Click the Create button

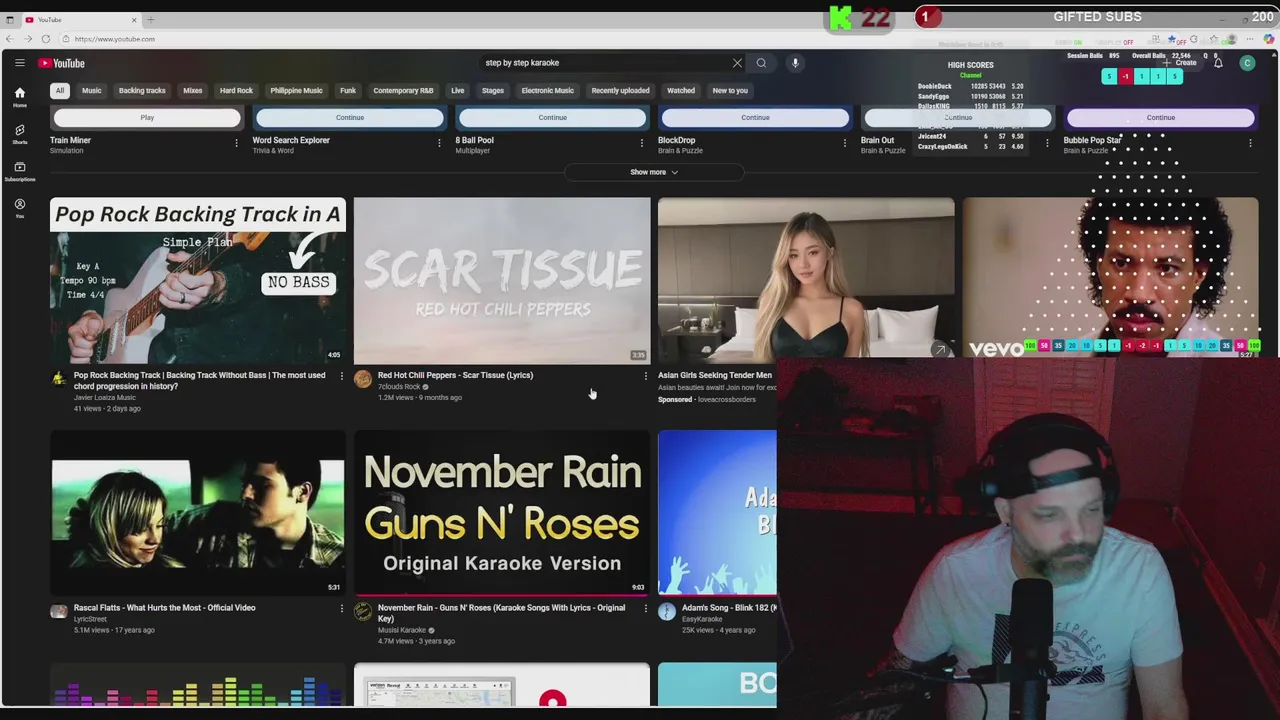(1180, 63)
